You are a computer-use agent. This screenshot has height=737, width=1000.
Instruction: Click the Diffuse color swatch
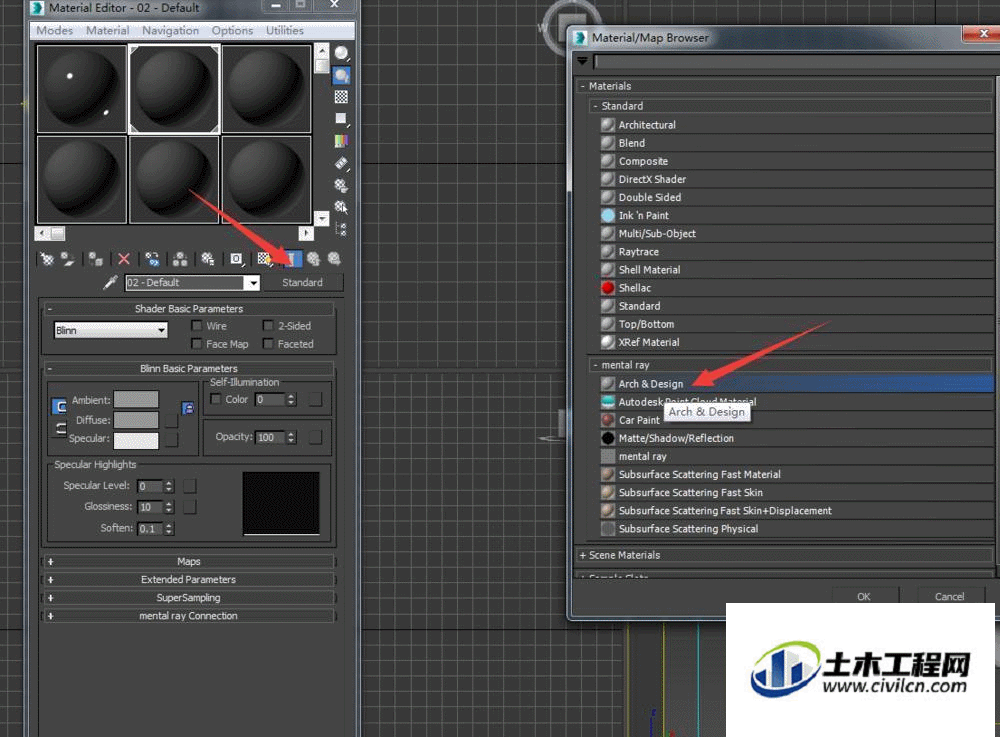[x=136, y=420]
